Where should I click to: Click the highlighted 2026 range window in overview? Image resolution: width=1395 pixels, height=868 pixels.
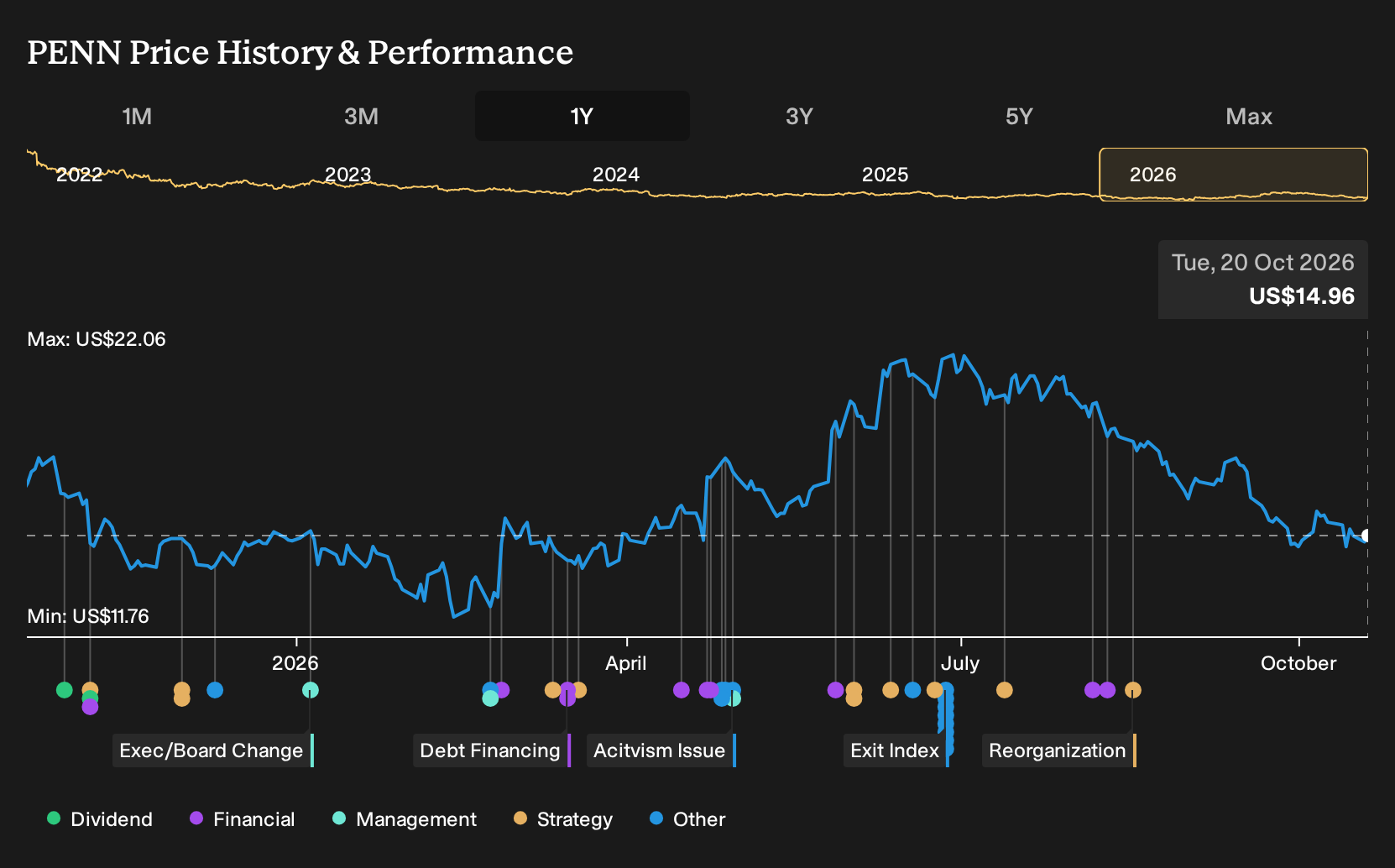click(1234, 175)
